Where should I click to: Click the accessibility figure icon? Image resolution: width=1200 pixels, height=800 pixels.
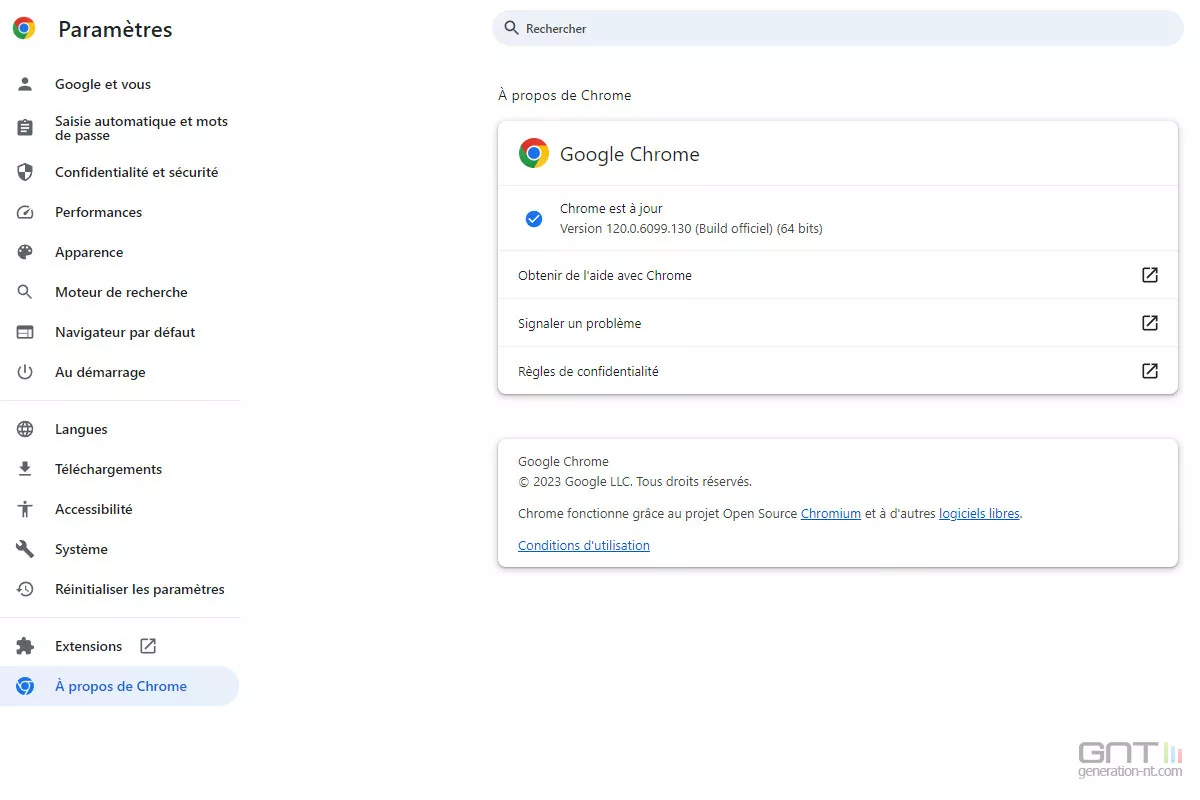tap(25, 509)
